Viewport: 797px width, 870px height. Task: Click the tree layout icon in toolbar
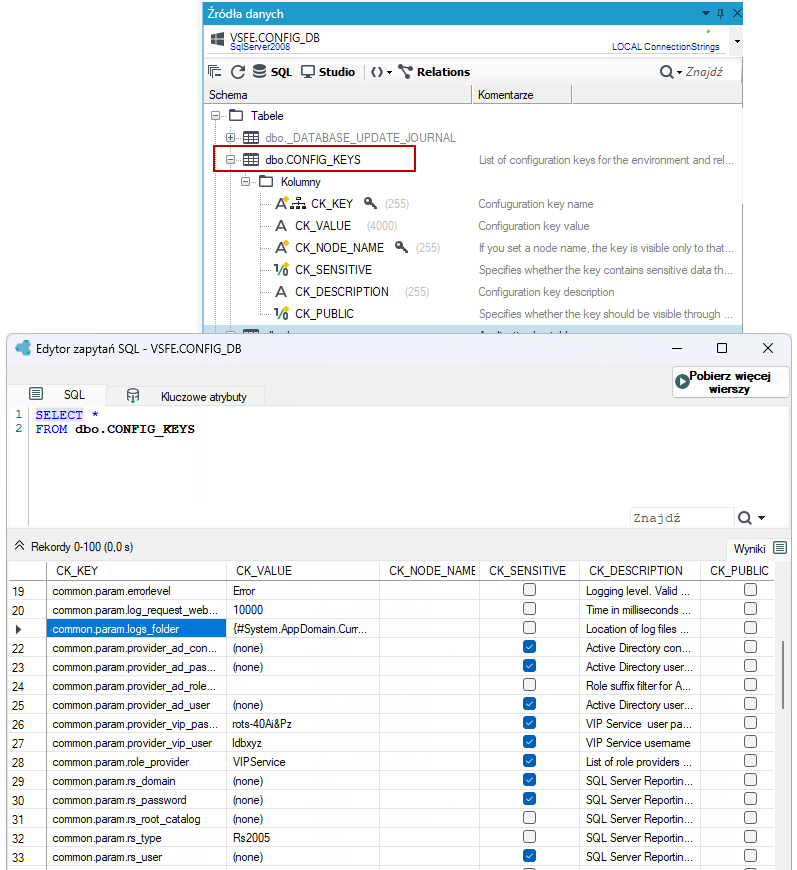[214, 71]
